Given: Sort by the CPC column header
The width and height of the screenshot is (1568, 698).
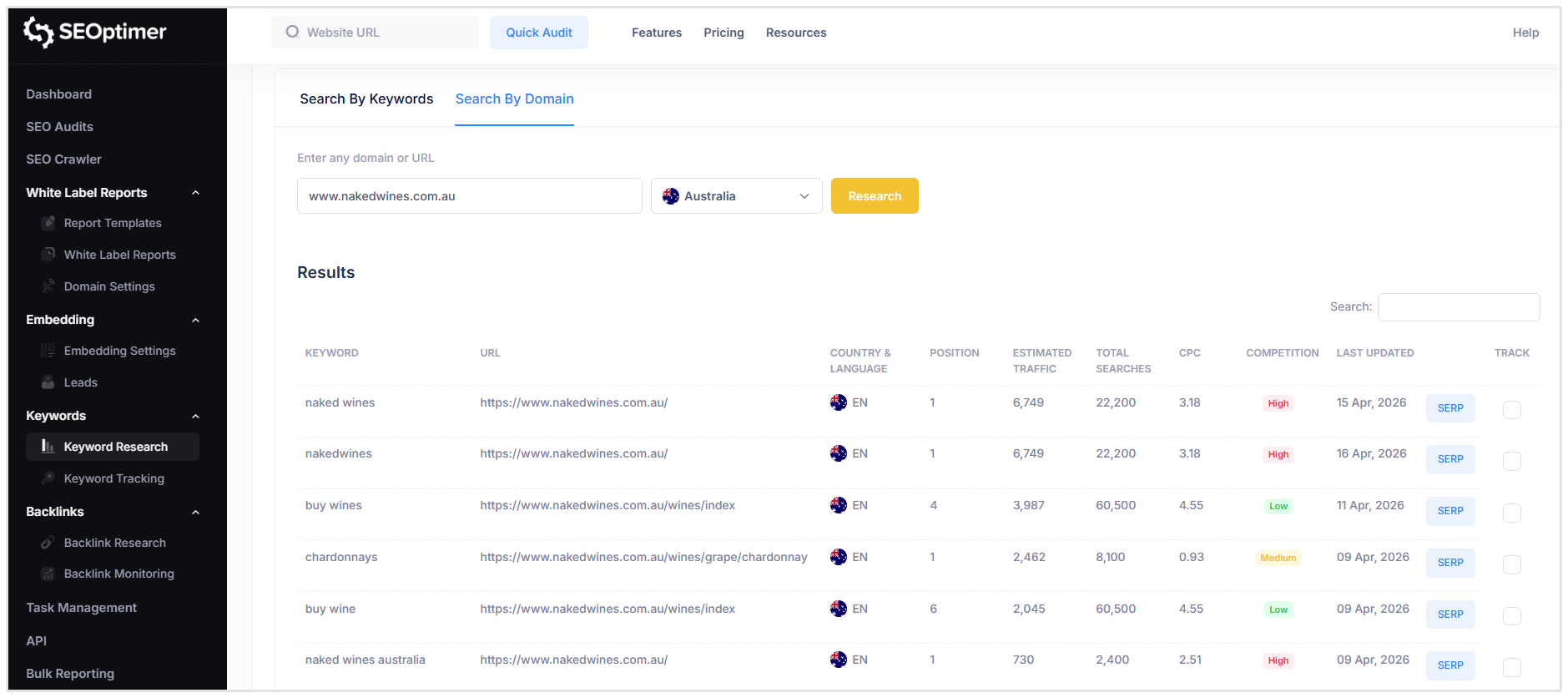Looking at the screenshot, I should (1190, 353).
